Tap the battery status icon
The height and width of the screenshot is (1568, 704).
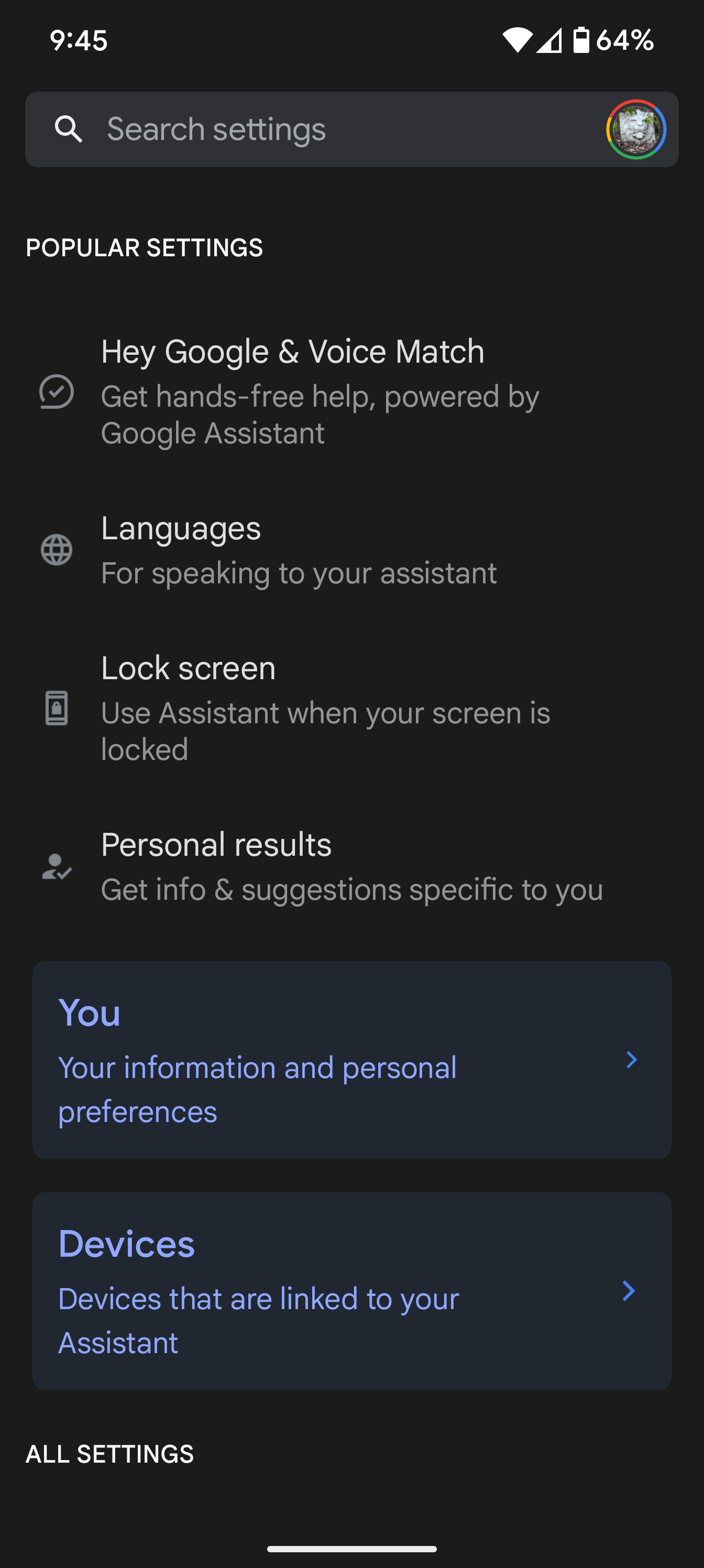click(x=582, y=40)
